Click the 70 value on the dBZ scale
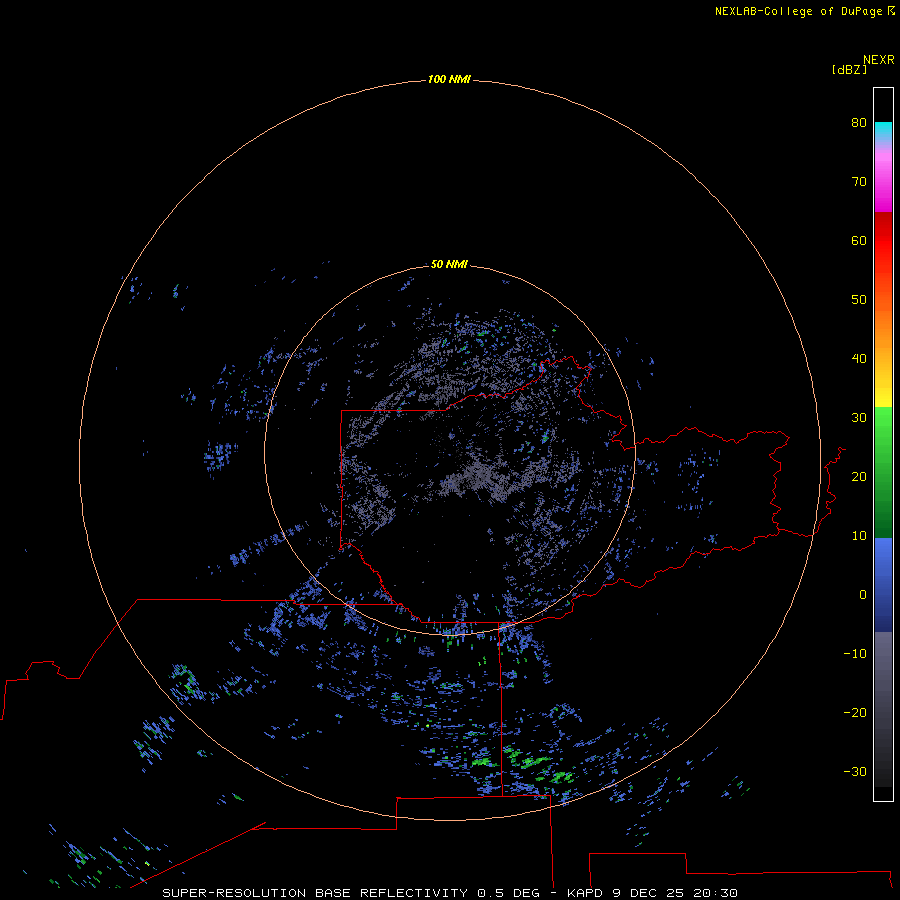This screenshot has height=900, width=900. tap(859, 181)
